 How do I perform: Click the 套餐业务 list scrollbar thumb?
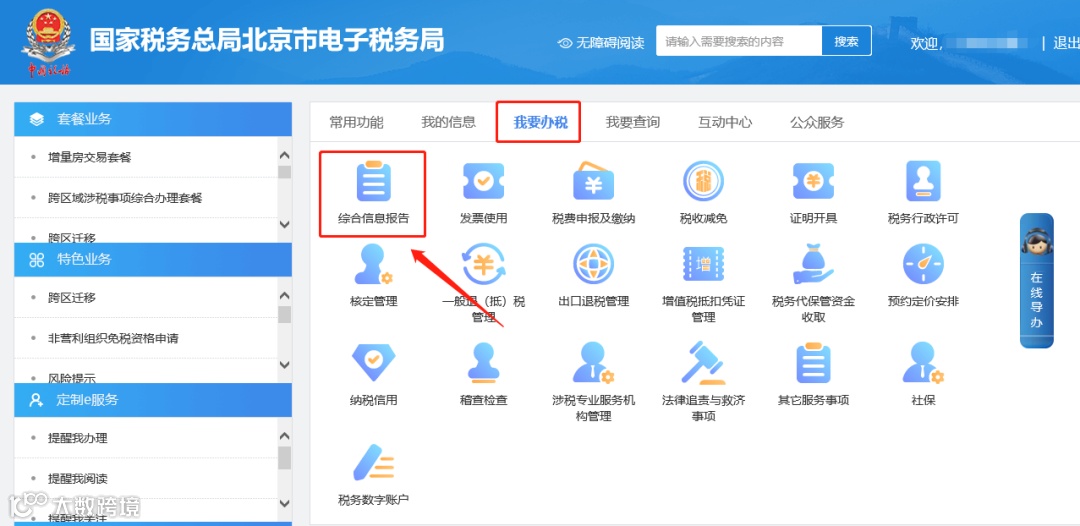coord(284,172)
